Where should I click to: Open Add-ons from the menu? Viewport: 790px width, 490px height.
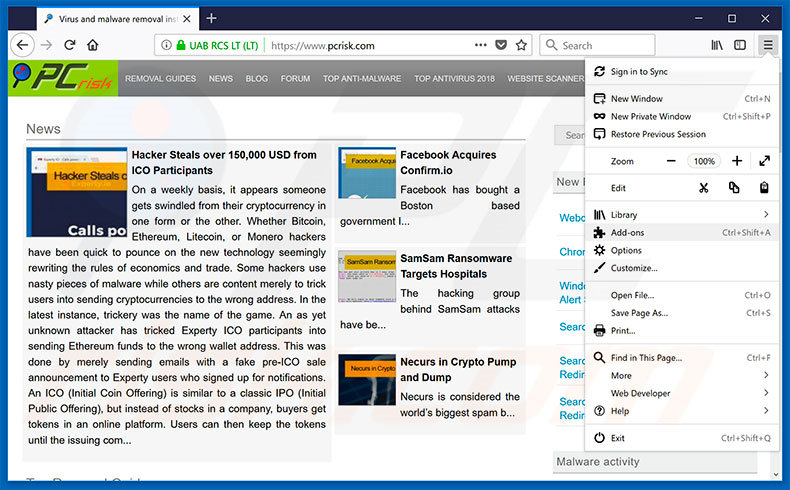pyautogui.click(x=682, y=233)
